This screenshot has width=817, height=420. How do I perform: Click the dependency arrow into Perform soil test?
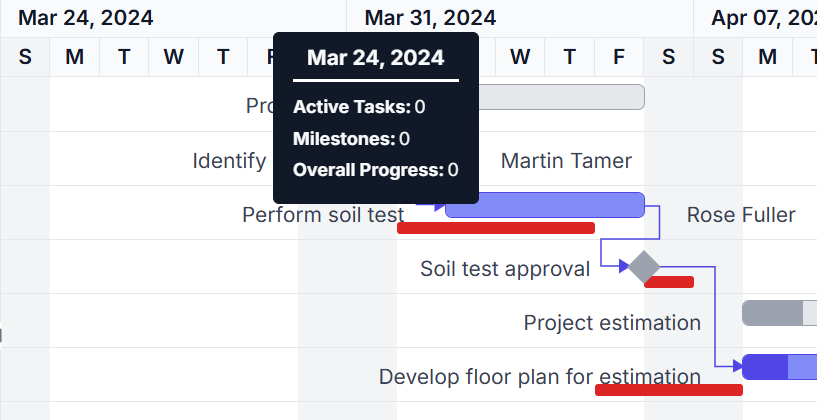[x=440, y=205]
